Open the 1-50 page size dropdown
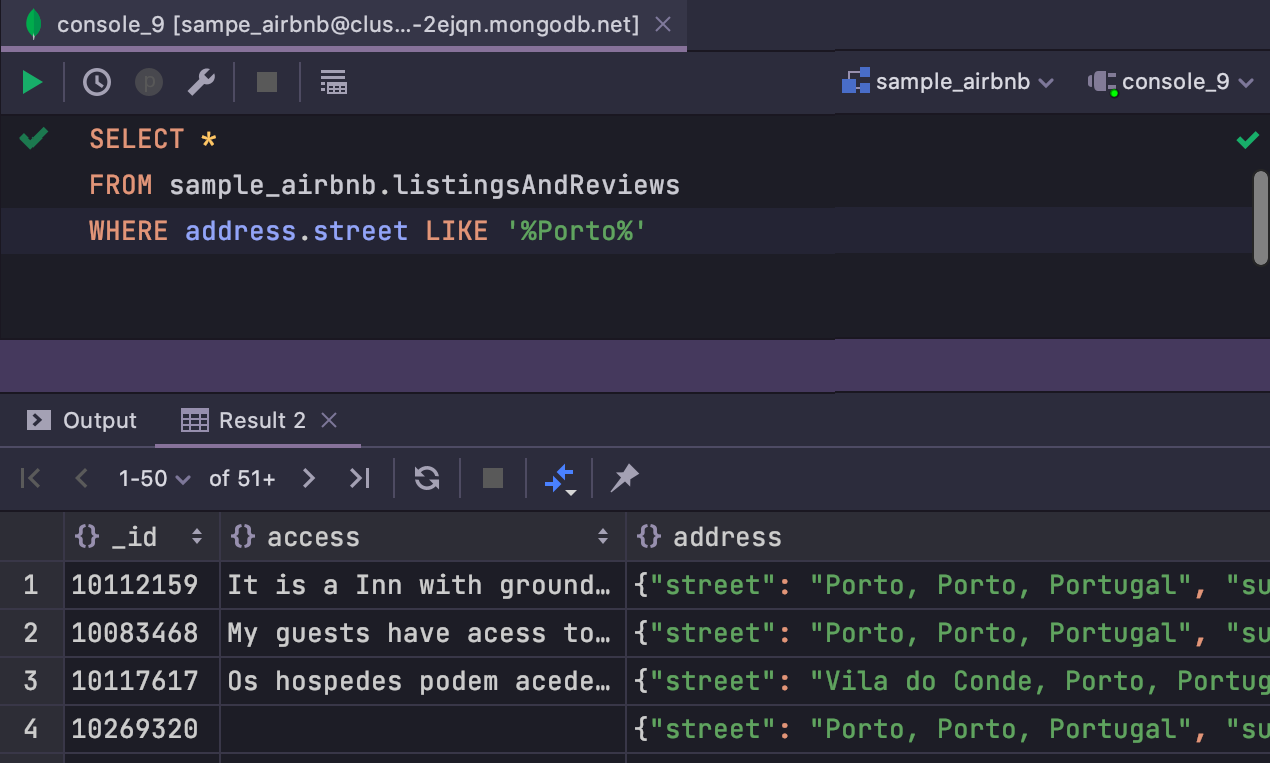The height and width of the screenshot is (763, 1270). (x=154, y=479)
